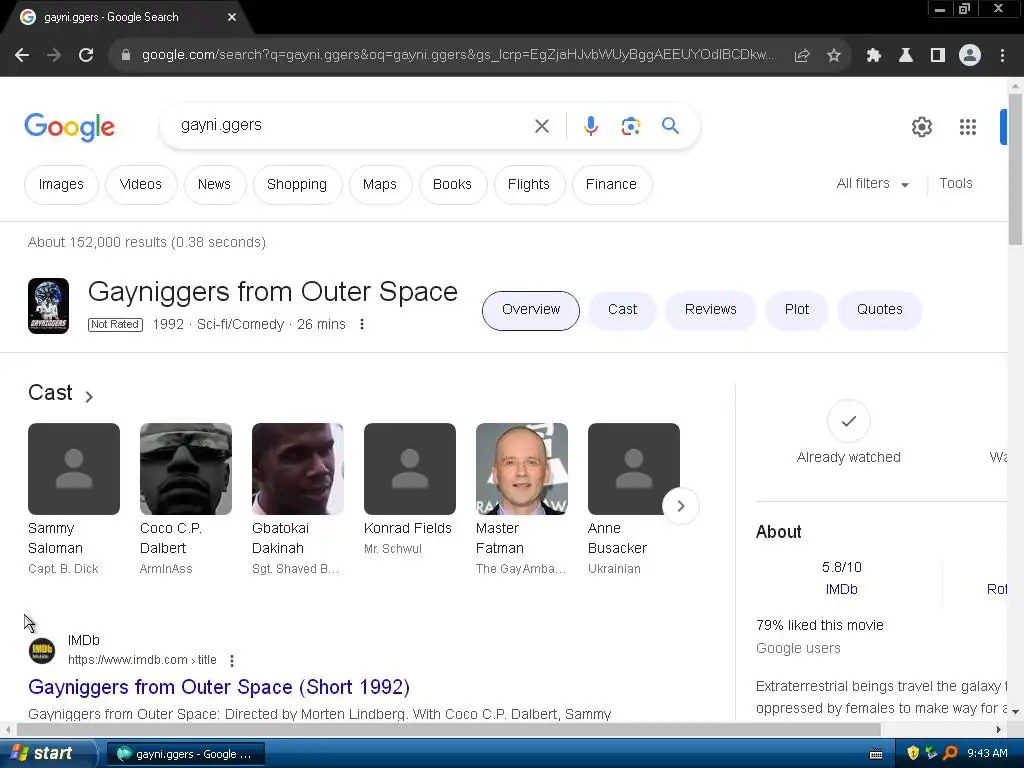The height and width of the screenshot is (768, 1024).
Task: Toggle the browser side panel
Action: pyautogui.click(x=938, y=56)
